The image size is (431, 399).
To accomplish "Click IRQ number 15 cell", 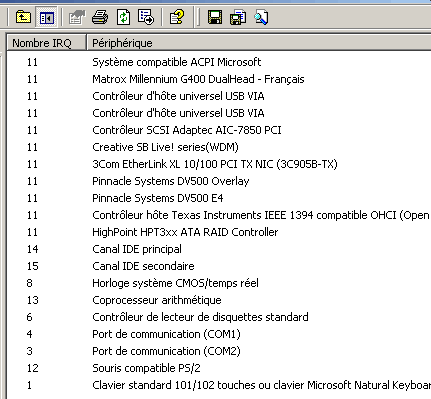I will pyautogui.click(x=33, y=266).
